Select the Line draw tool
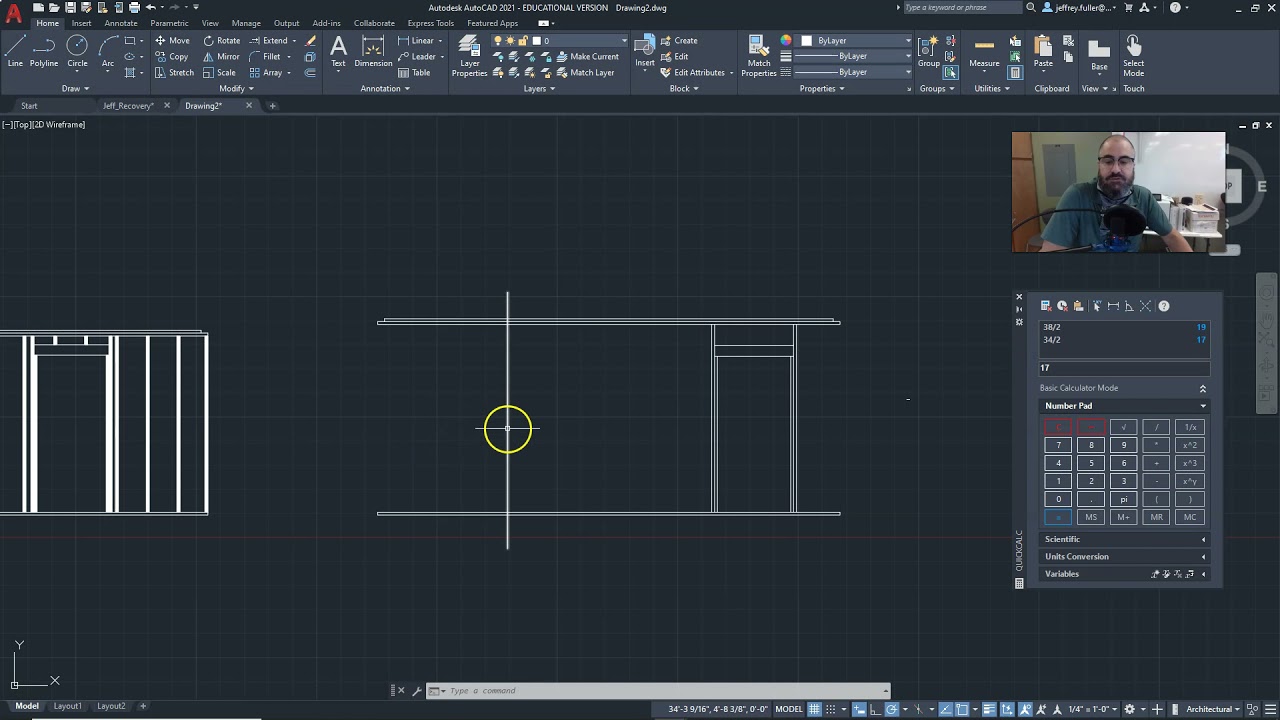This screenshot has height=720, width=1280. pos(15,50)
